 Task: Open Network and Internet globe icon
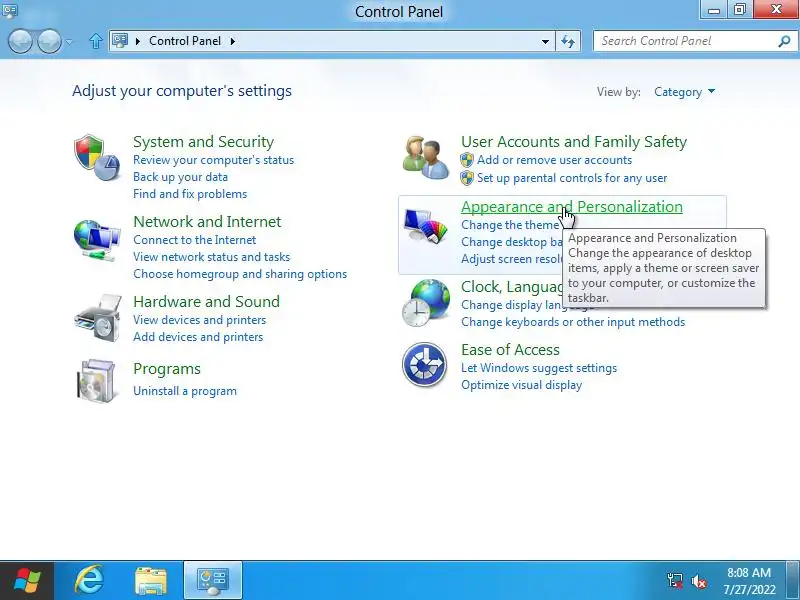coord(97,240)
